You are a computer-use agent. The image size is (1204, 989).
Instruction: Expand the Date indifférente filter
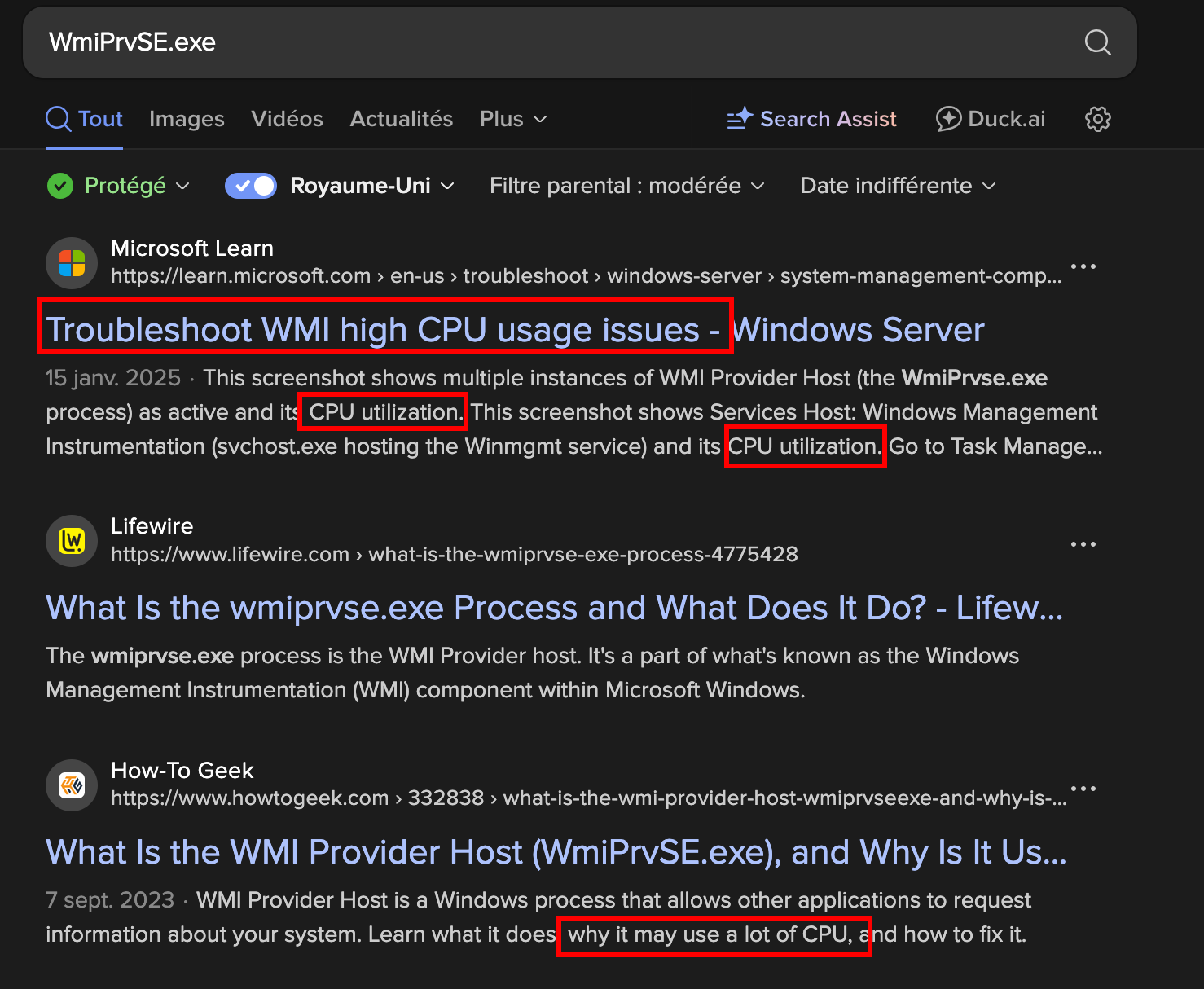pyautogui.click(x=898, y=187)
